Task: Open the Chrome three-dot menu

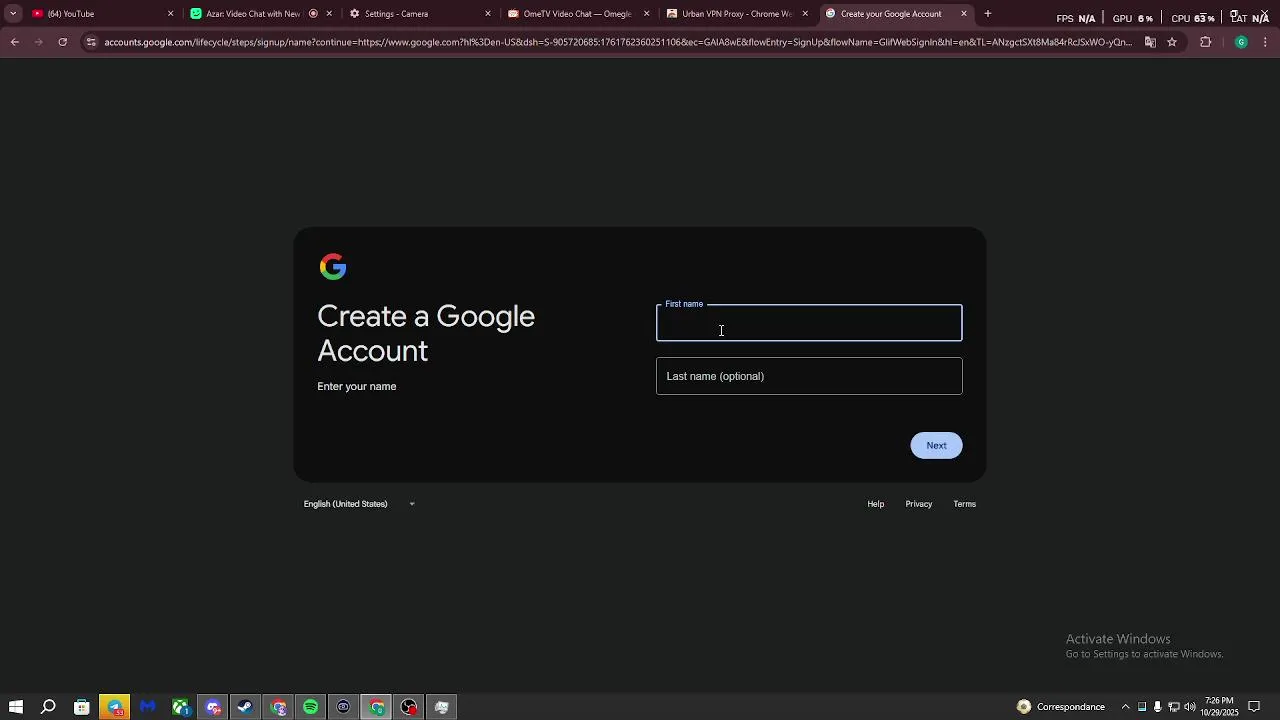Action: (x=1266, y=42)
